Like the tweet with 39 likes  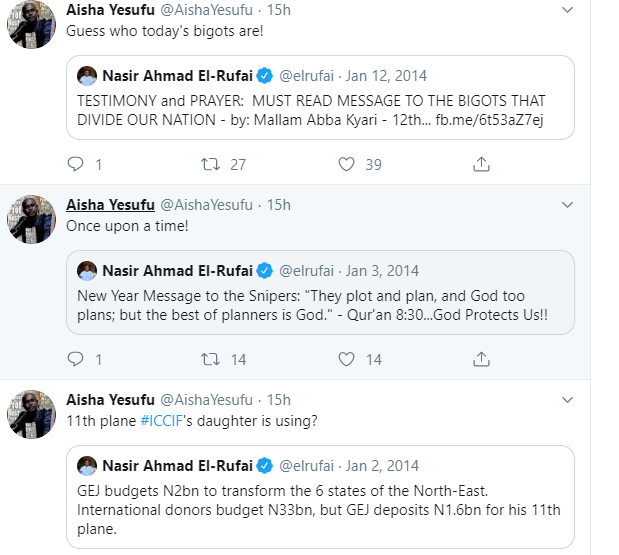(x=346, y=164)
